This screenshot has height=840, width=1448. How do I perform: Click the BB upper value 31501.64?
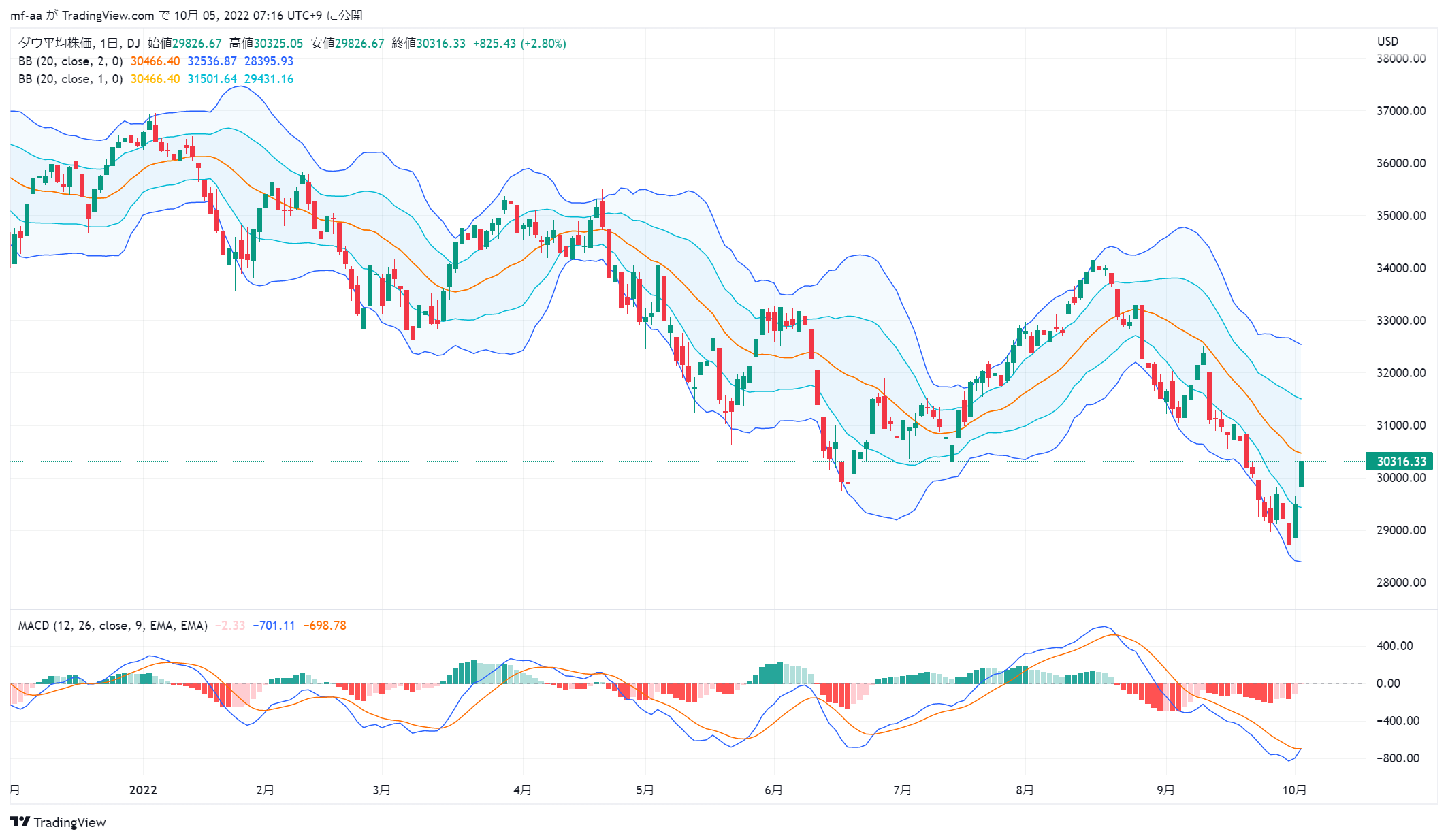point(212,79)
